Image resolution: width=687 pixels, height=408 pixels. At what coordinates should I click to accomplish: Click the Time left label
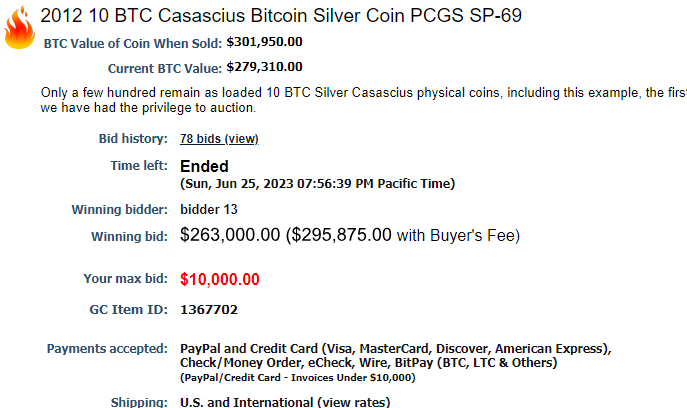click(x=139, y=166)
